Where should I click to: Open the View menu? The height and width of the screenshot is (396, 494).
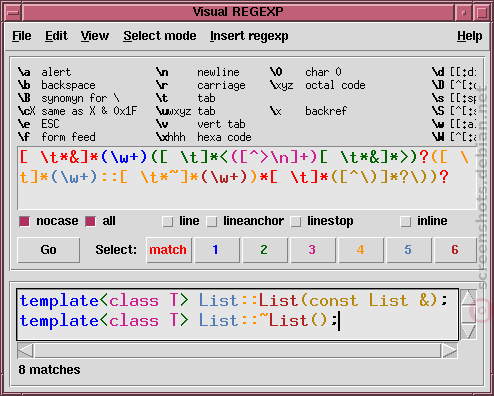click(95, 36)
